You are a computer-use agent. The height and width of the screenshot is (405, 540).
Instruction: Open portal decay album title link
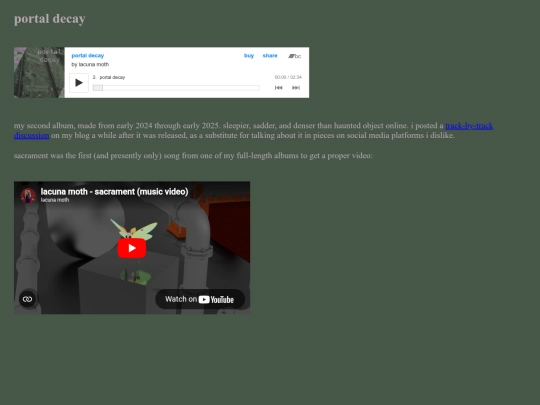pos(88,55)
